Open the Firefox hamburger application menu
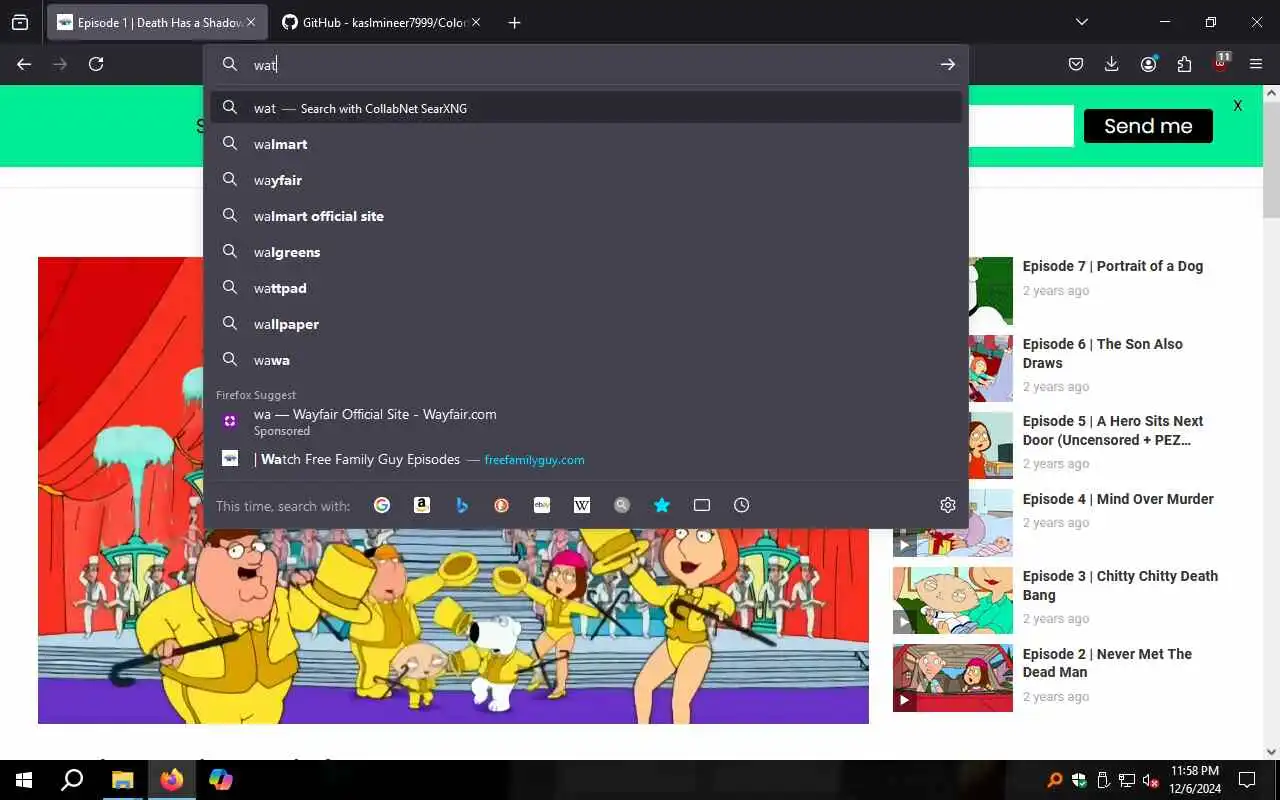Image resolution: width=1280 pixels, height=800 pixels. click(x=1256, y=64)
